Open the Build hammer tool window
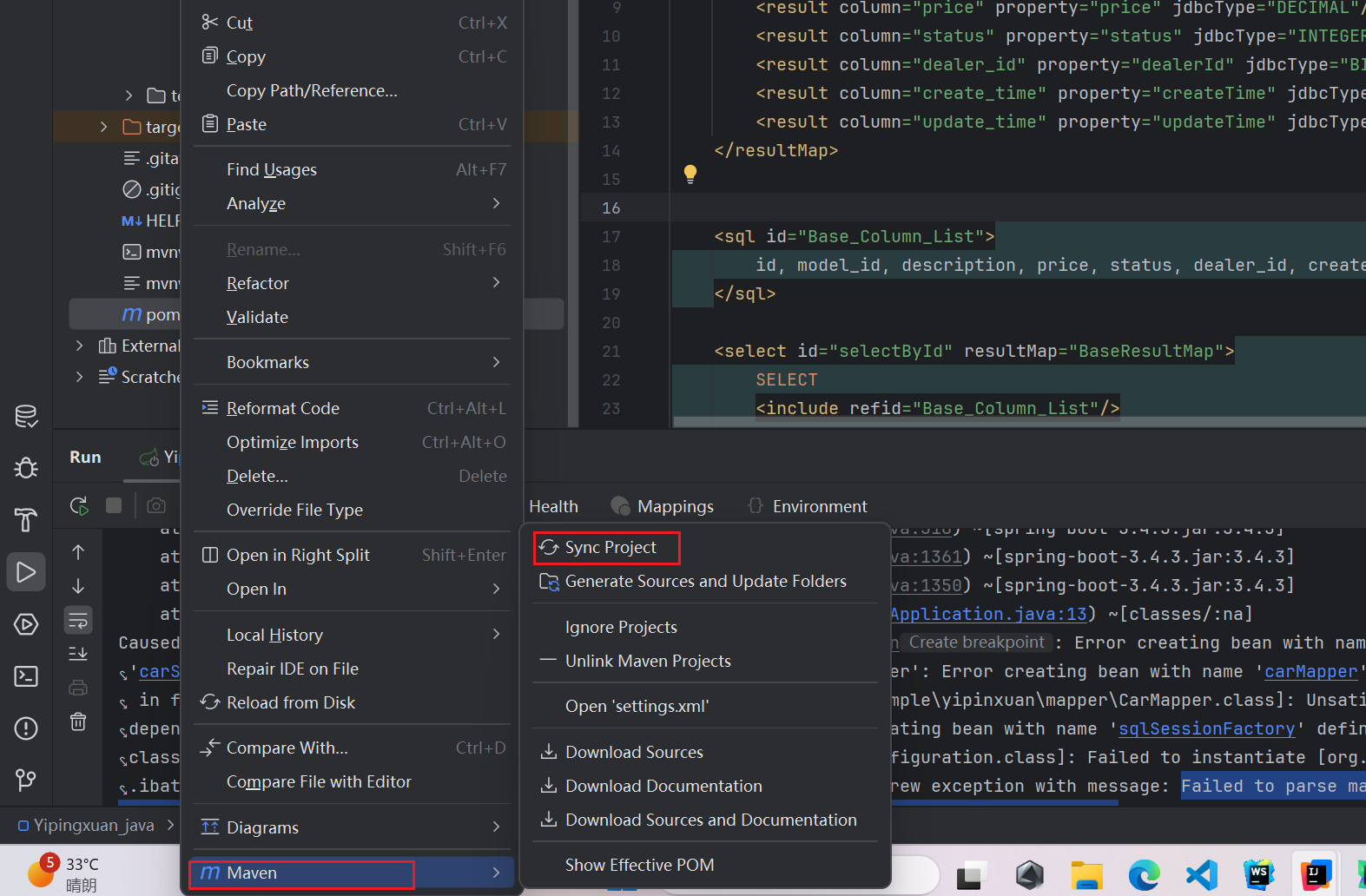This screenshot has height=896, width=1366. 26,520
